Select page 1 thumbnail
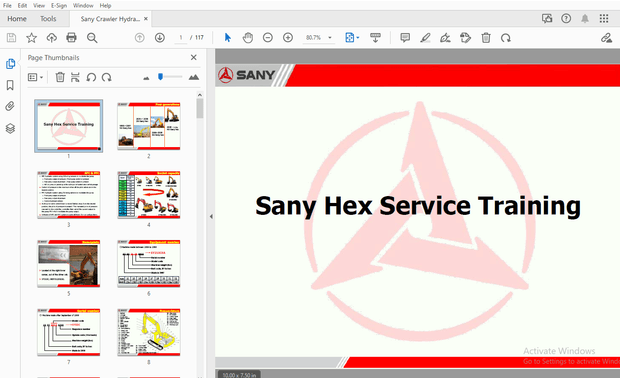Screen dimensions: 620x378 [68, 126]
